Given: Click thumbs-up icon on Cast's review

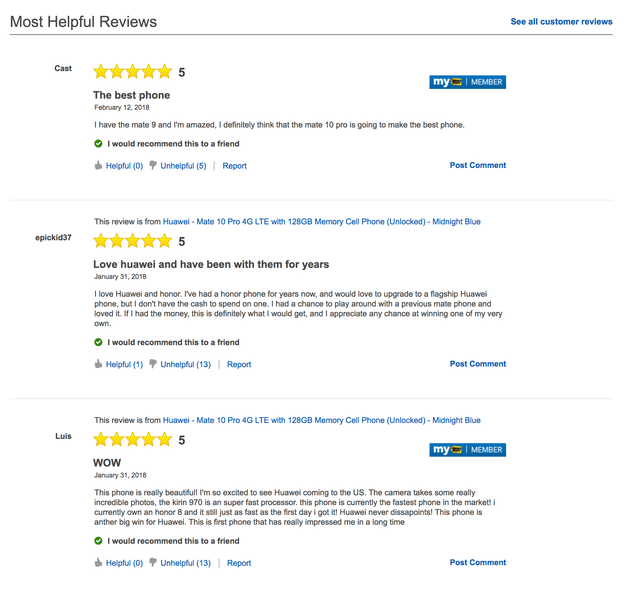Looking at the screenshot, I should pos(98,165).
